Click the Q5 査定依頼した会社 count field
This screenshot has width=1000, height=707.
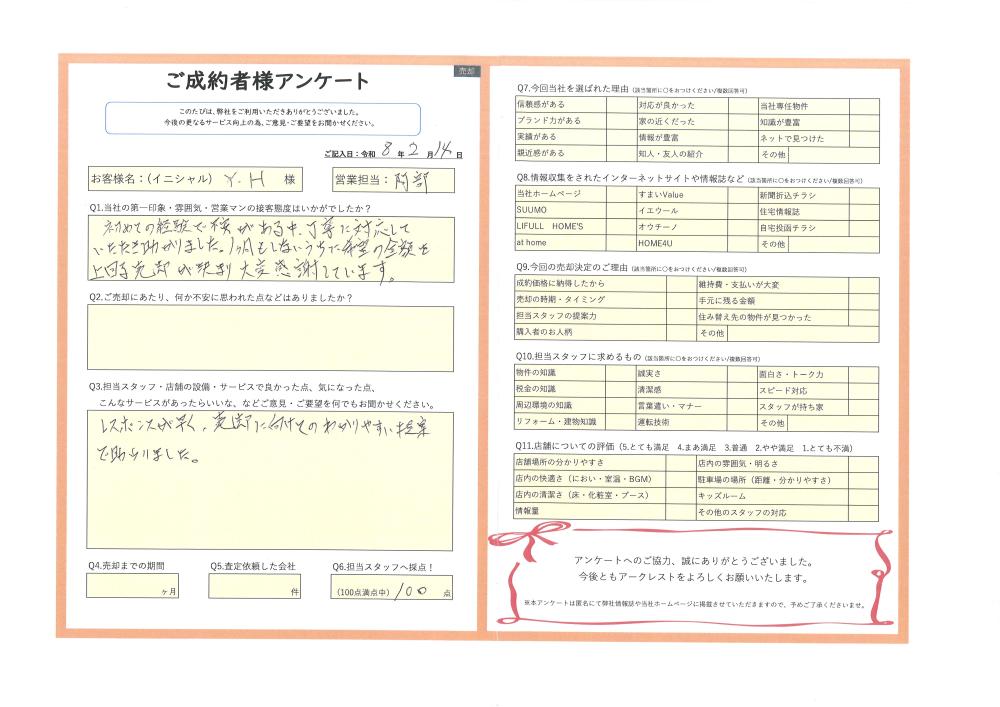pyautogui.click(x=254, y=586)
